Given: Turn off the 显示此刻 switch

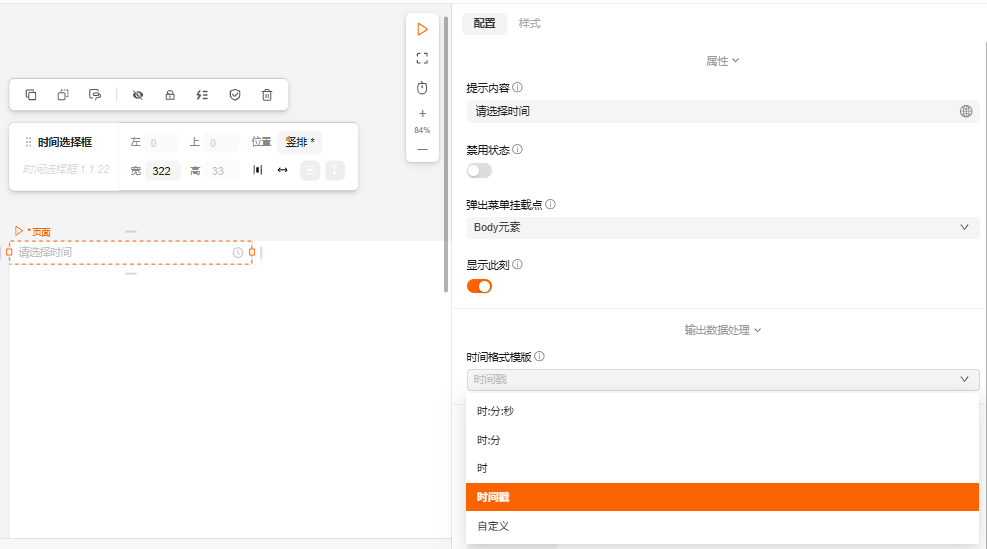Looking at the screenshot, I should [x=479, y=286].
